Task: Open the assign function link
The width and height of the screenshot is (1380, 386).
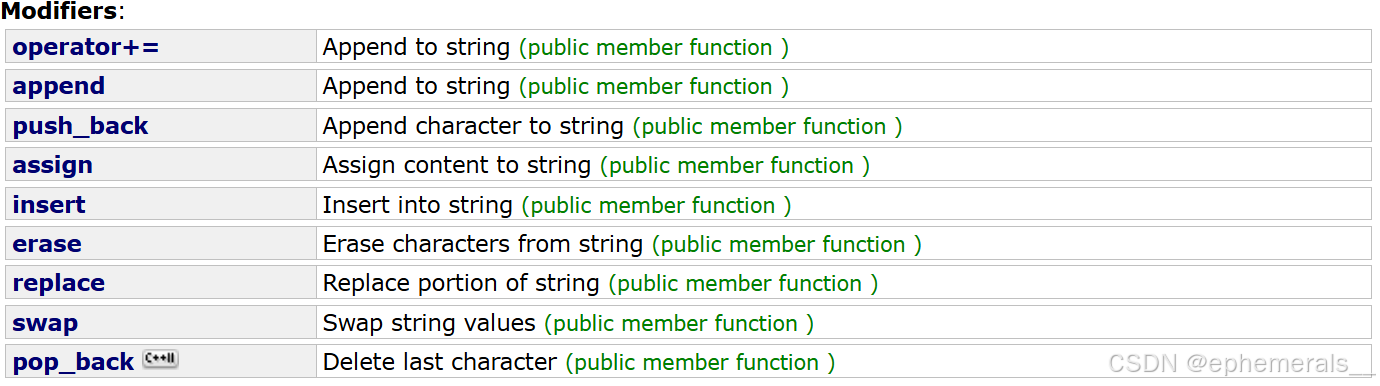Action: [52, 165]
